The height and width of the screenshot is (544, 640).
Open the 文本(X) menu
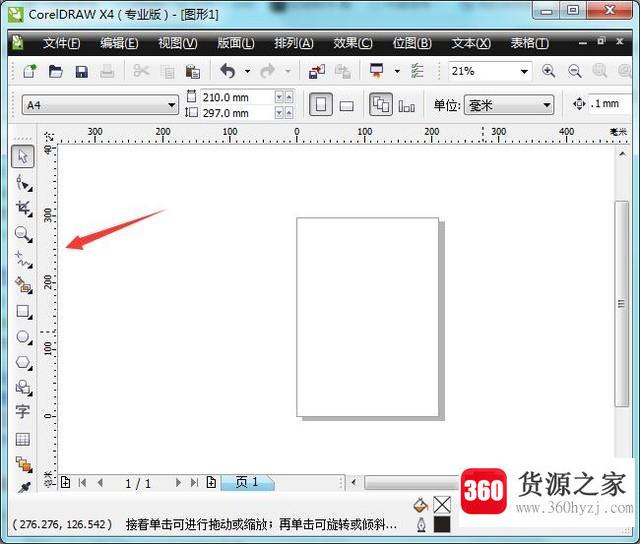[x=471, y=43]
